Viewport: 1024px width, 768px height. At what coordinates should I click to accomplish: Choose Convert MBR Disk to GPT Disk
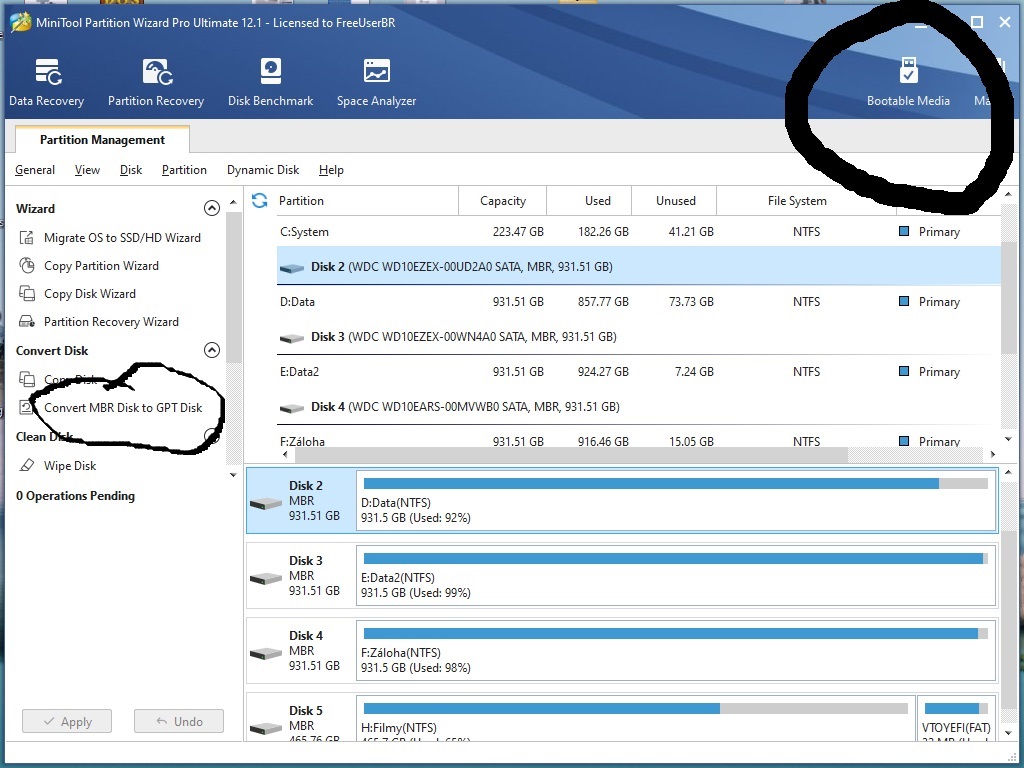coord(123,408)
